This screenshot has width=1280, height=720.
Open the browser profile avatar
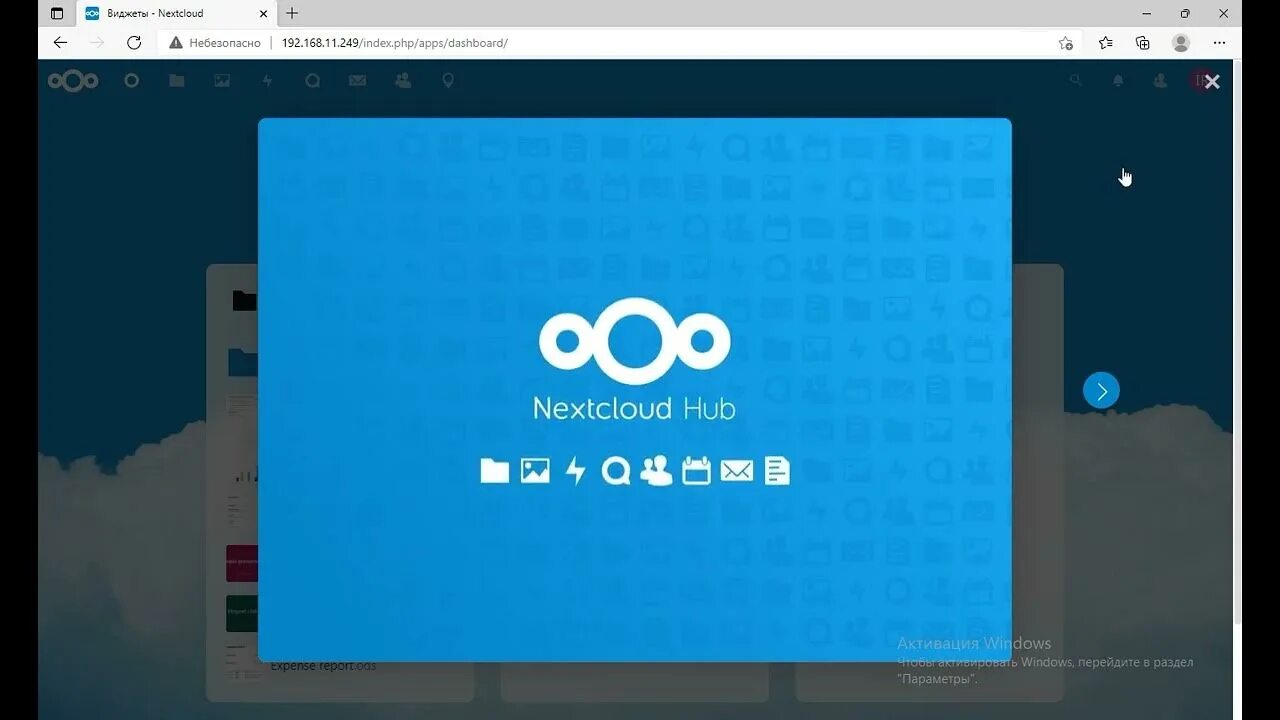tap(1181, 43)
